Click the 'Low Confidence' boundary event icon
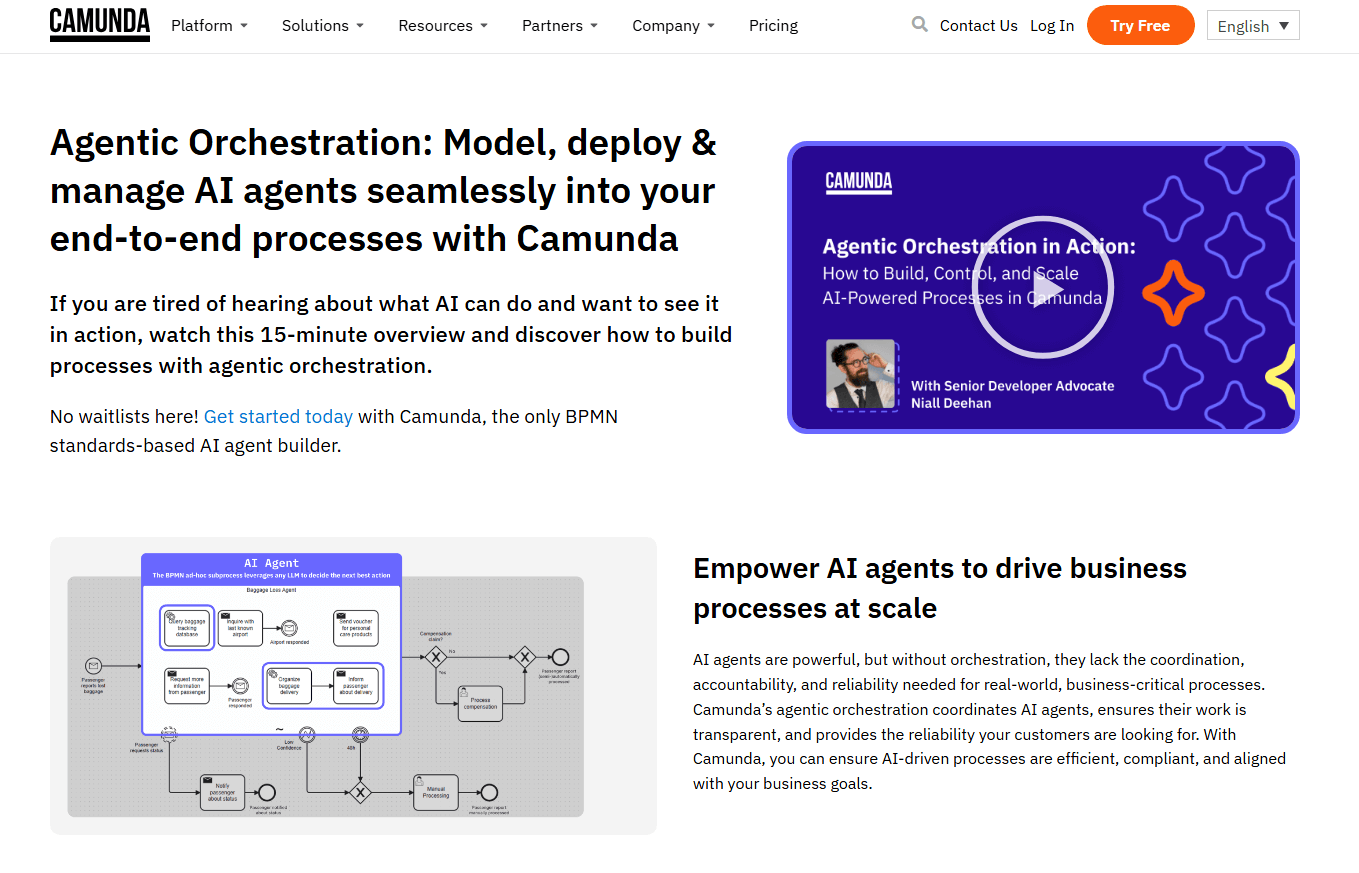 click(308, 735)
